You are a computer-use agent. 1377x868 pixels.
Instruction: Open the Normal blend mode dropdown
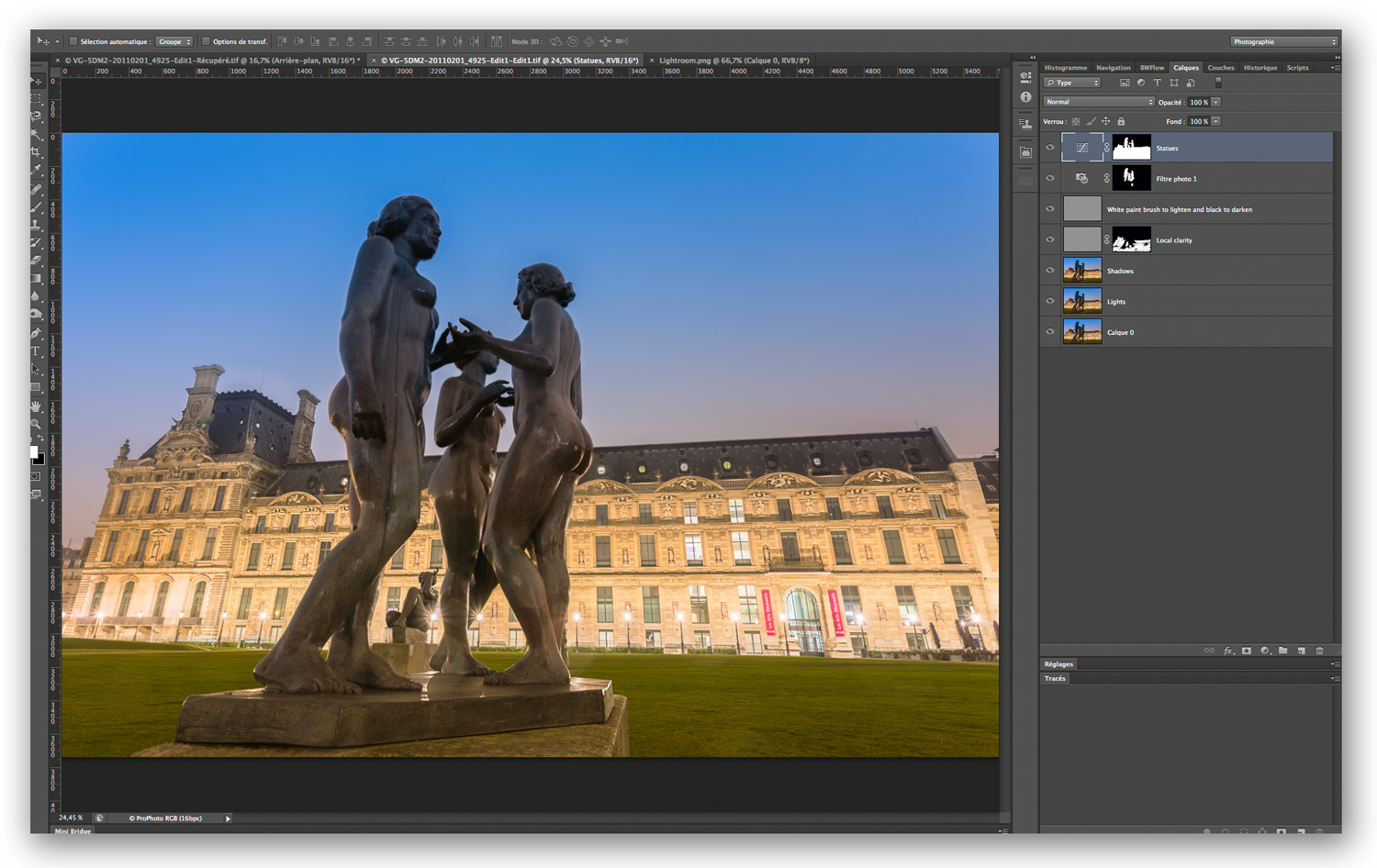1099,102
